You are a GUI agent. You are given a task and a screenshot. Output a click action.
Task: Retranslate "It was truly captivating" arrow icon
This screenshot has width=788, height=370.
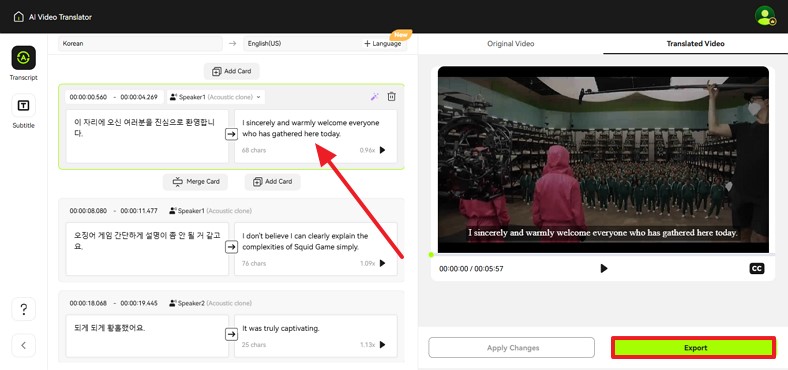point(231,334)
